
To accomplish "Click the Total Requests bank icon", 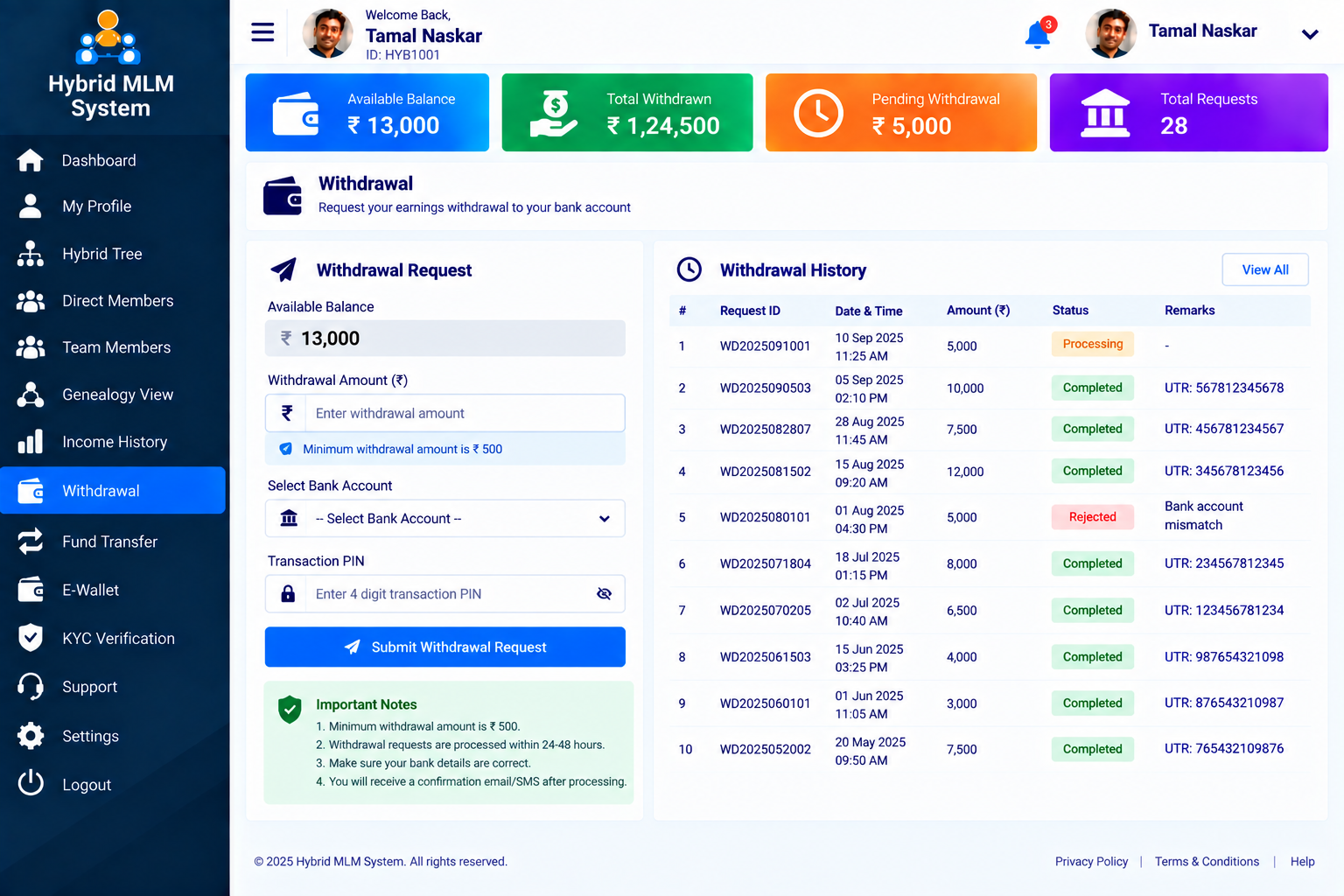I will [1105, 114].
